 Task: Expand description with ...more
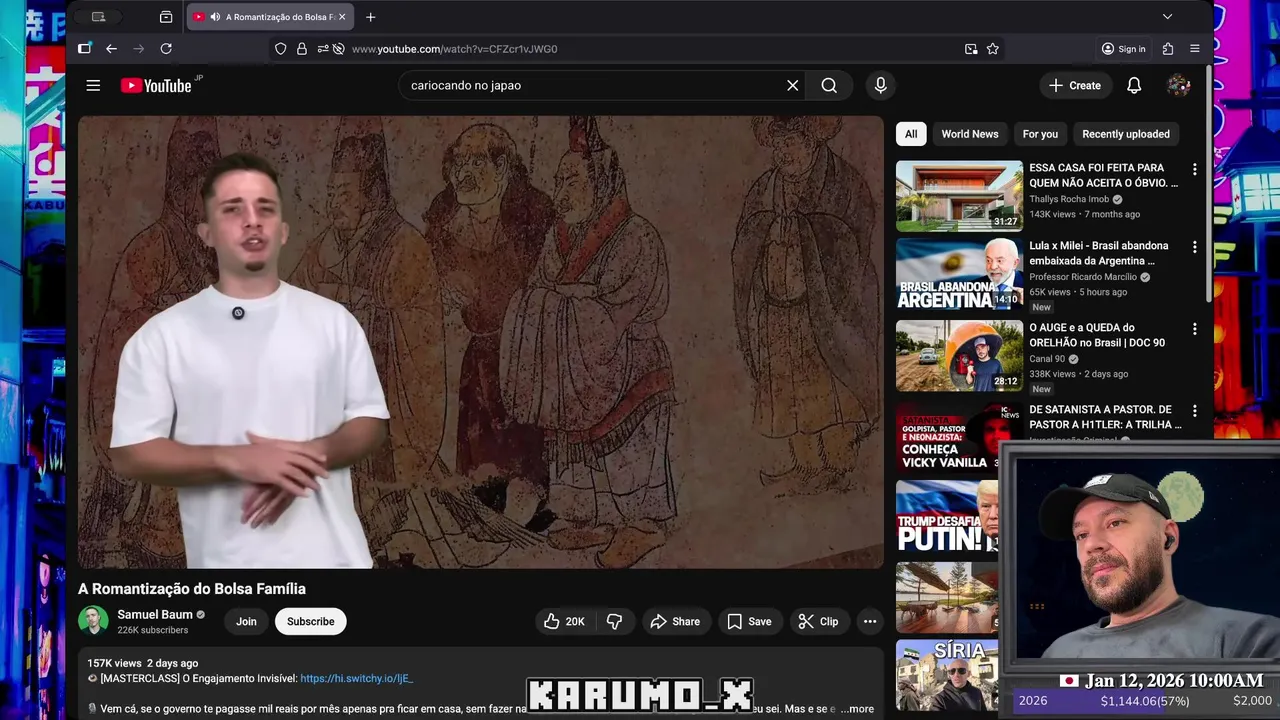pos(856,709)
